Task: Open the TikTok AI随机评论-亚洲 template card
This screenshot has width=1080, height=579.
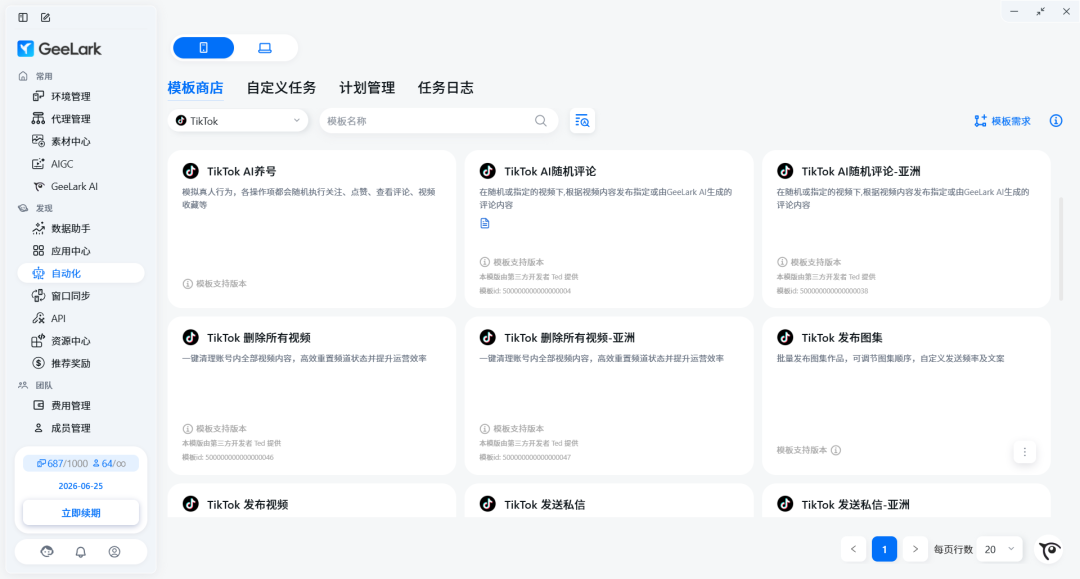Action: pyautogui.click(x=906, y=229)
